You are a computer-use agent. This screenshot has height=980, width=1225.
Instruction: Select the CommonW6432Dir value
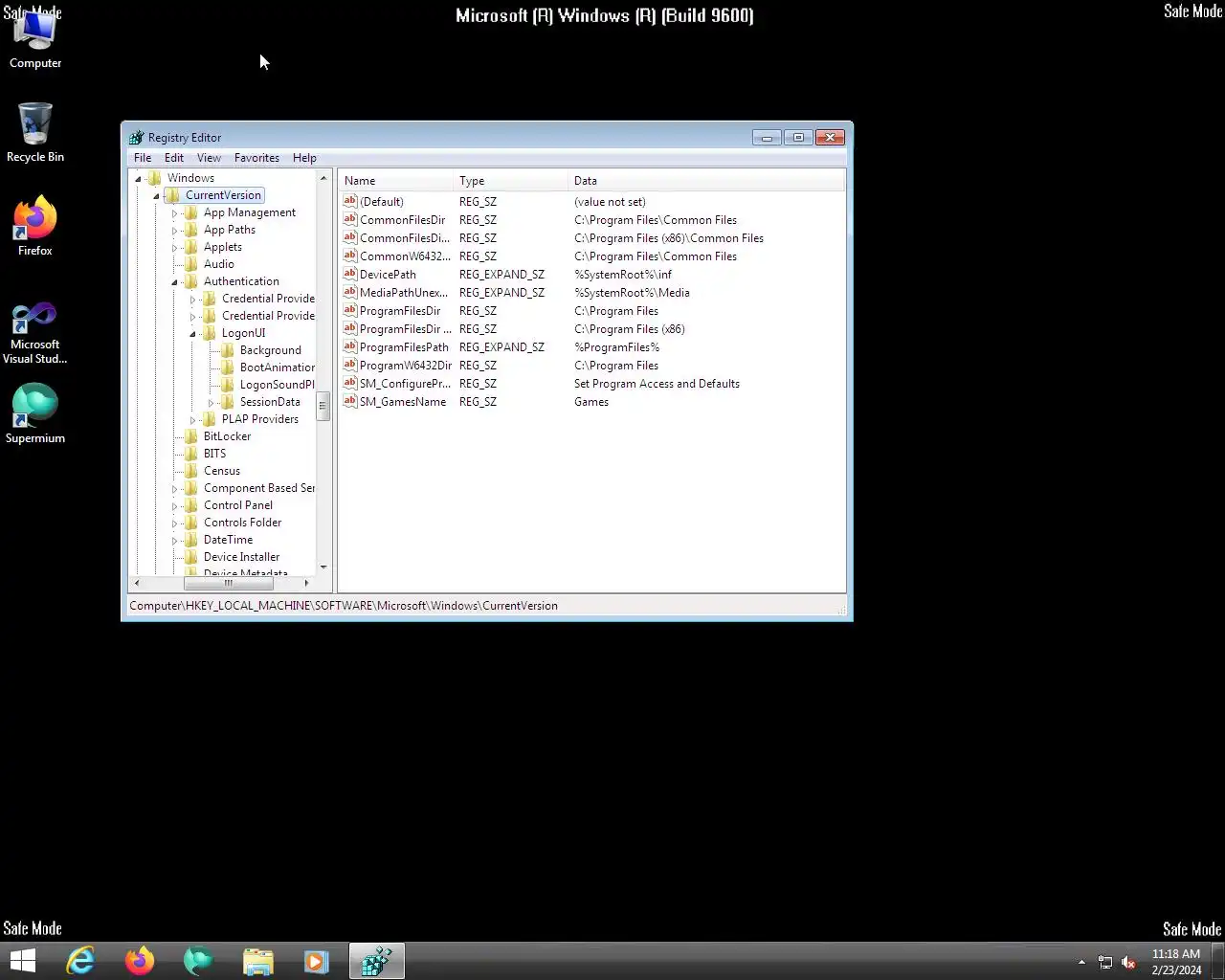(x=405, y=256)
